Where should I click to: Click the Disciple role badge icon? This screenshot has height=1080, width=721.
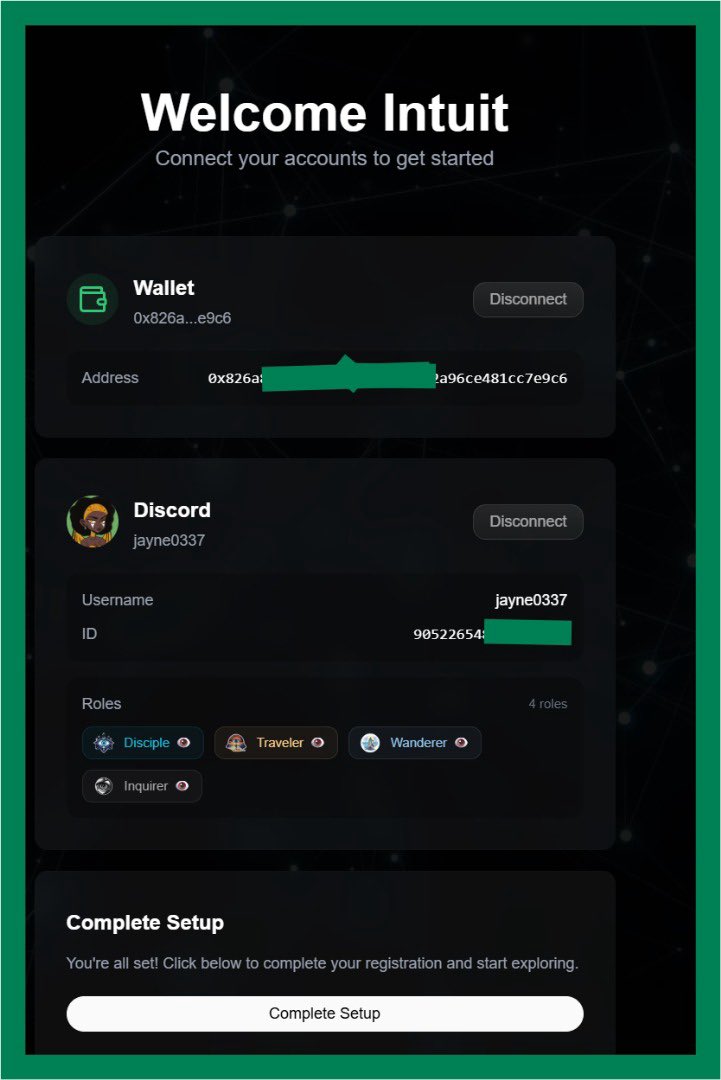point(104,742)
